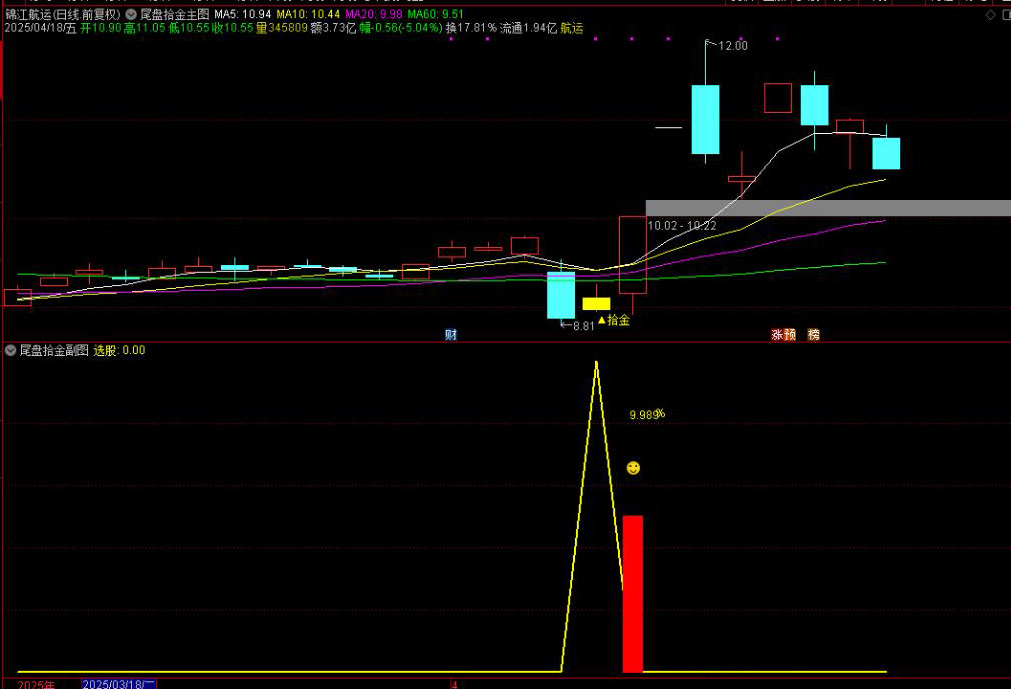Click the yellow candlestick above 拾金
This screenshot has height=689, width=1011.
596,303
